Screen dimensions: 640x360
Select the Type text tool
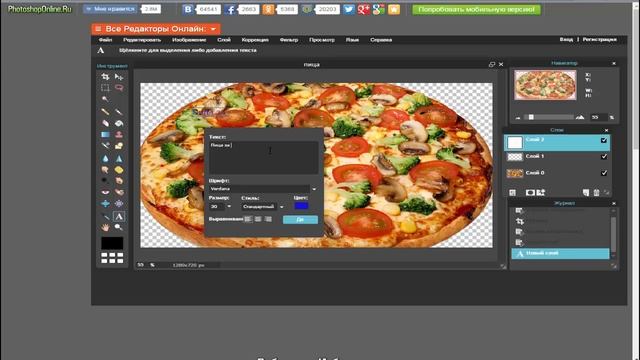click(119, 216)
